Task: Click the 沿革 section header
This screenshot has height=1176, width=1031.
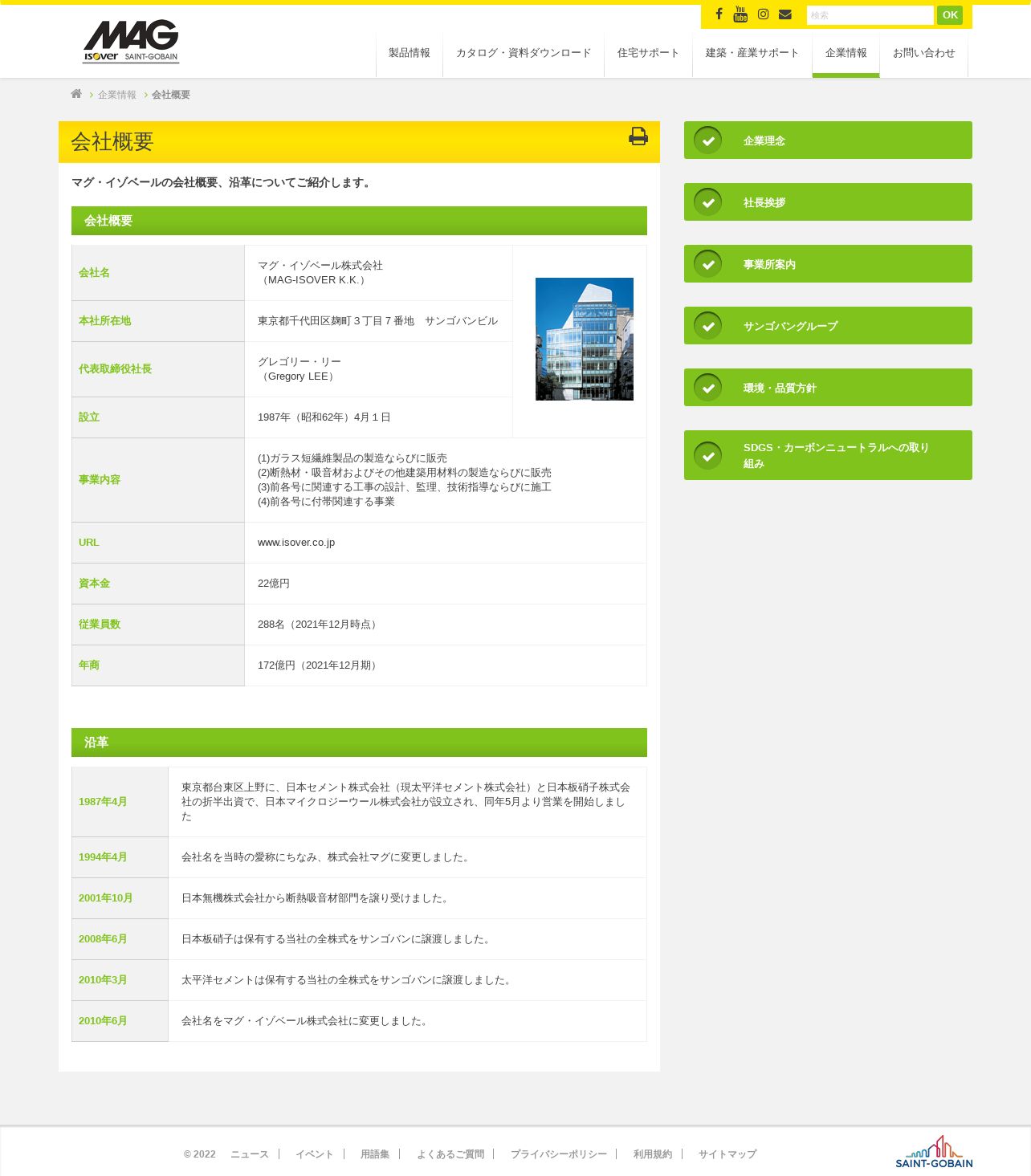Action: [x=359, y=743]
